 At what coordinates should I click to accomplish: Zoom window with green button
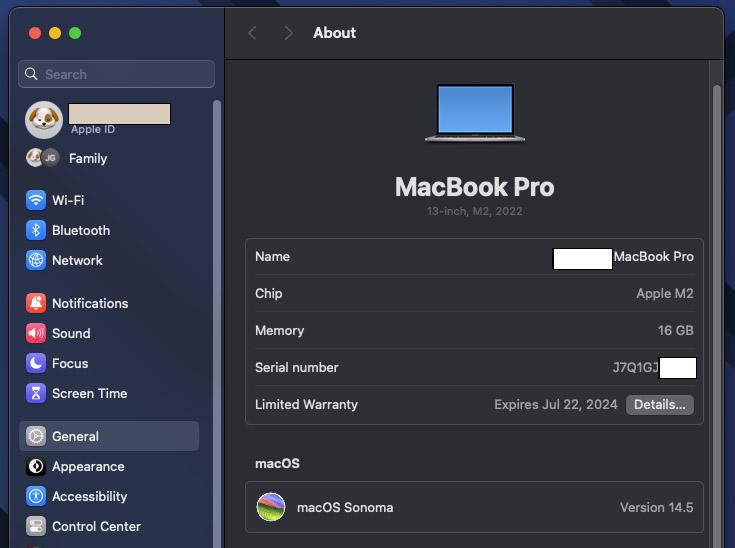[75, 33]
